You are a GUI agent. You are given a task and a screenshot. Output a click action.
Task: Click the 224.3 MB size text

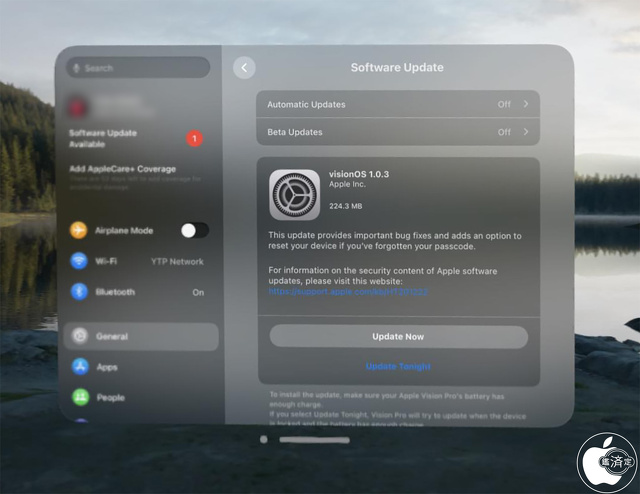pos(346,206)
